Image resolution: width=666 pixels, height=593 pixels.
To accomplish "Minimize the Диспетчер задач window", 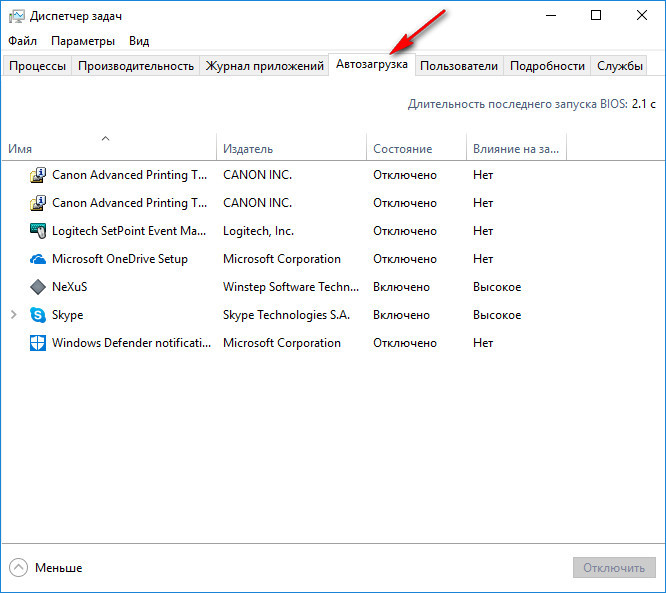I will click(551, 15).
